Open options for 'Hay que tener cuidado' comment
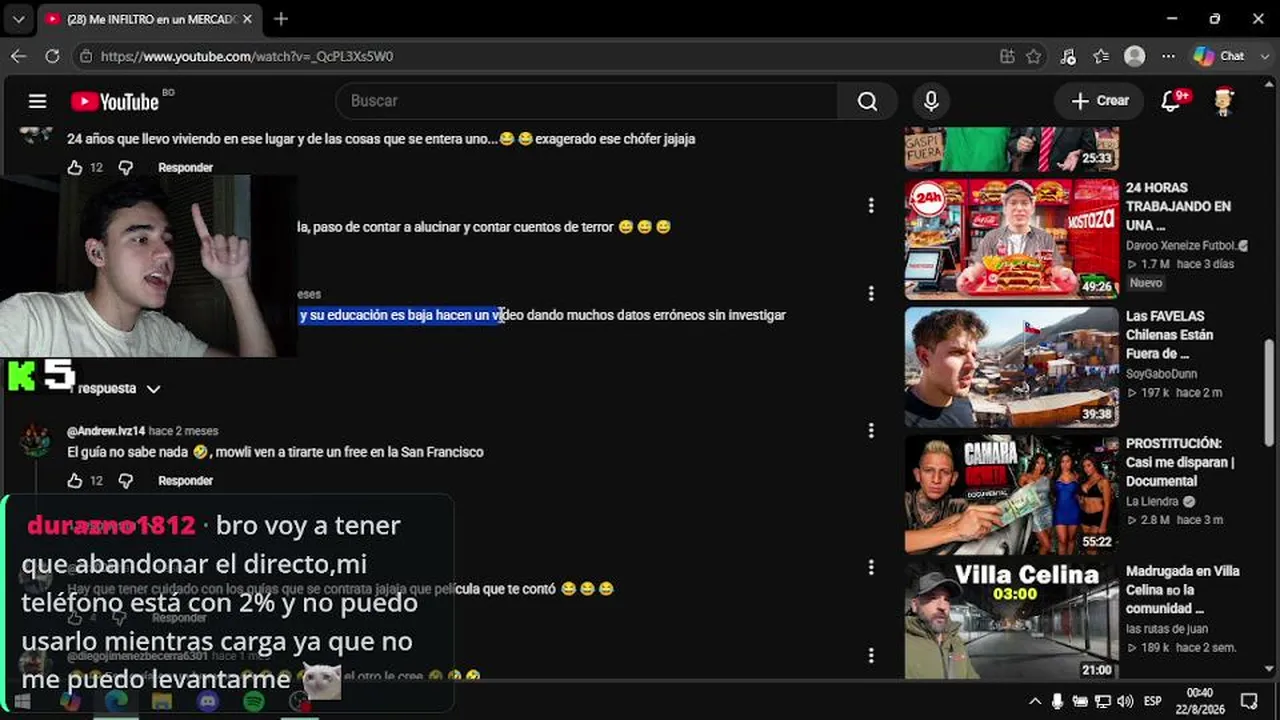Screen dimensions: 1280x720 (871, 567)
